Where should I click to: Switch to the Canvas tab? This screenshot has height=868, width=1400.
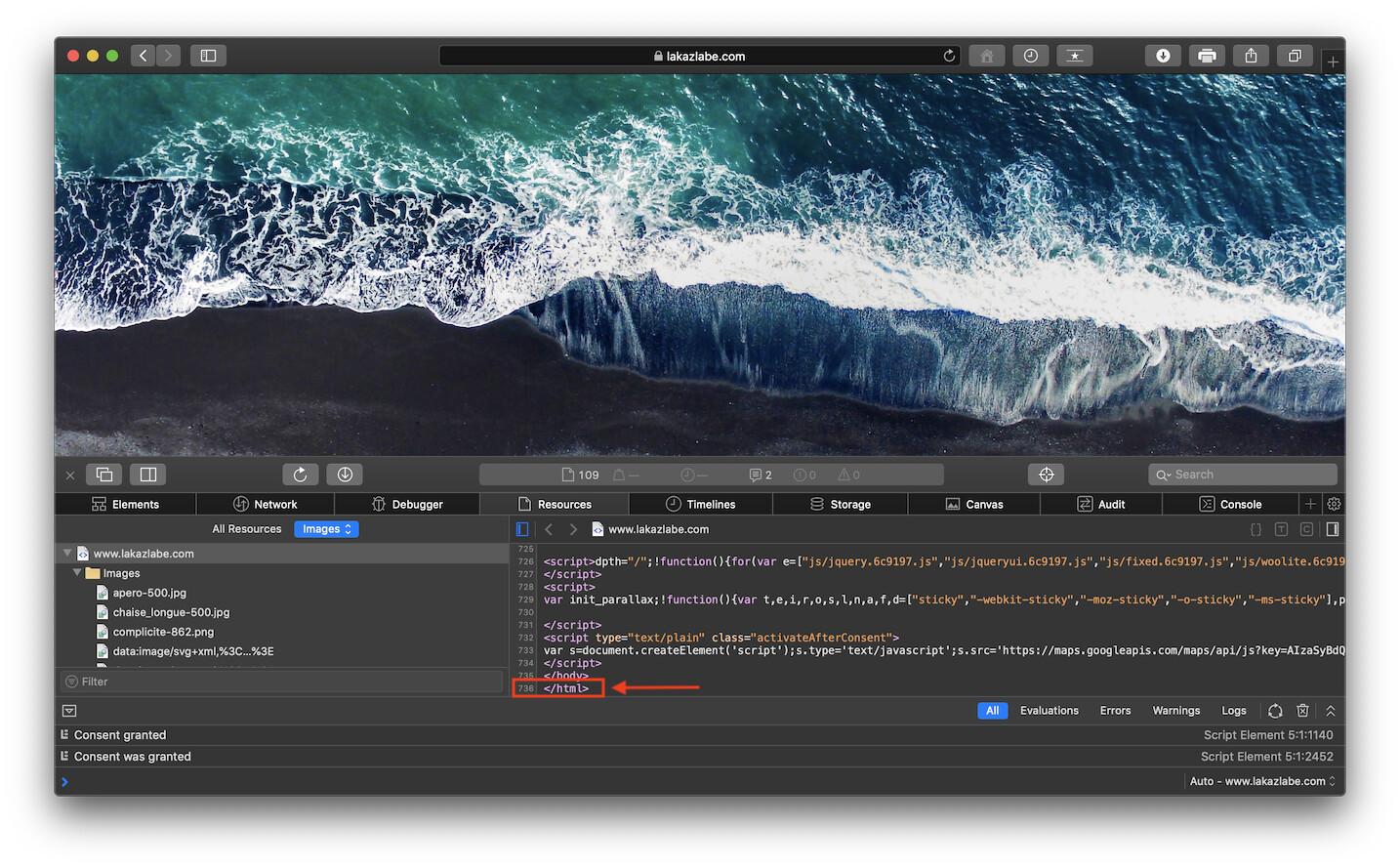click(x=974, y=504)
